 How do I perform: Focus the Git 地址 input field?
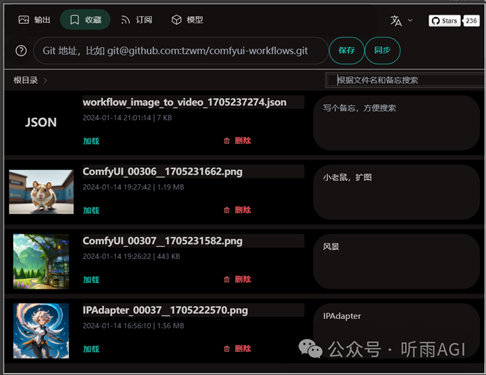coord(181,51)
